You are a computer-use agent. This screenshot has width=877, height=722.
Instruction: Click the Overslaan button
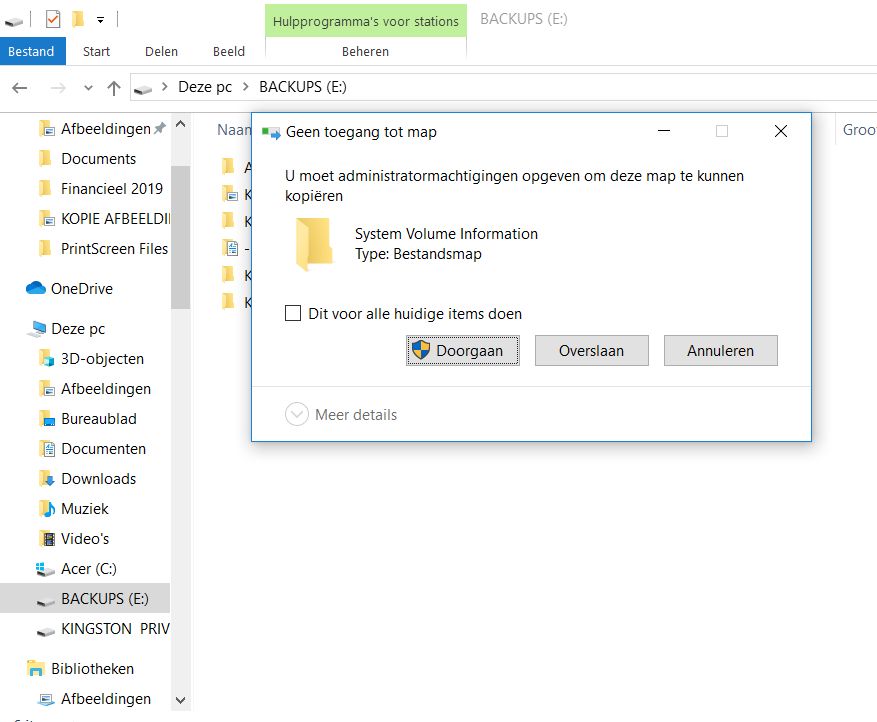pos(591,351)
